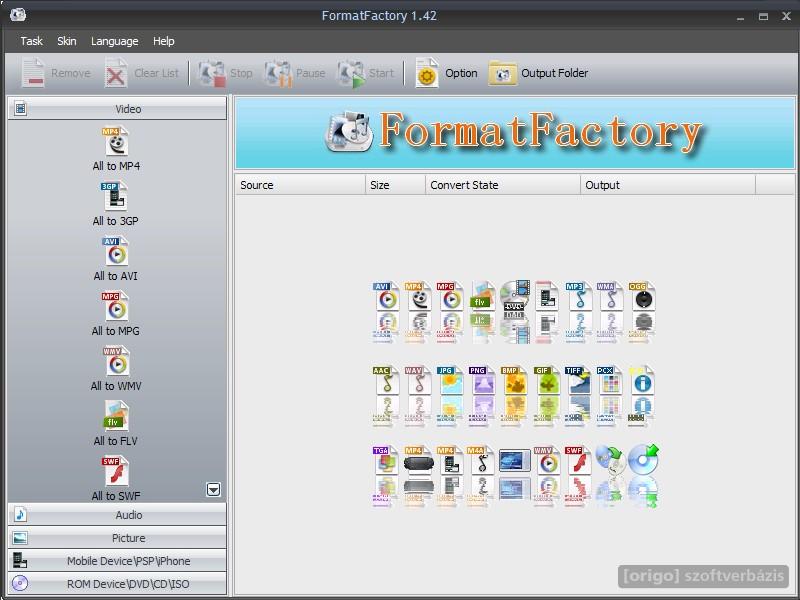The height and width of the screenshot is (600, 800).
Task: Maximize the FormatFactory window
Action: click(x=763, y=16)
